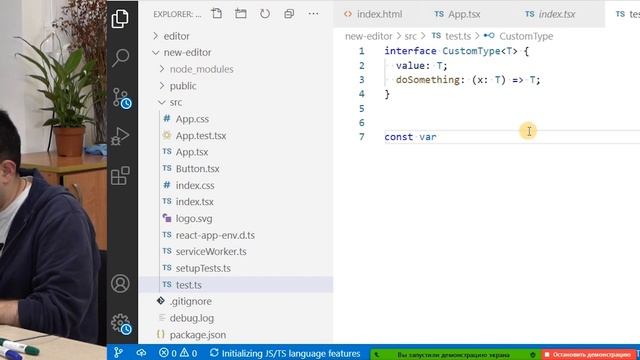Screen dimensions: 640x360
Task: Click the New Folder icon in Explorer
Action: pyautogui.click(x=241, y=14)
